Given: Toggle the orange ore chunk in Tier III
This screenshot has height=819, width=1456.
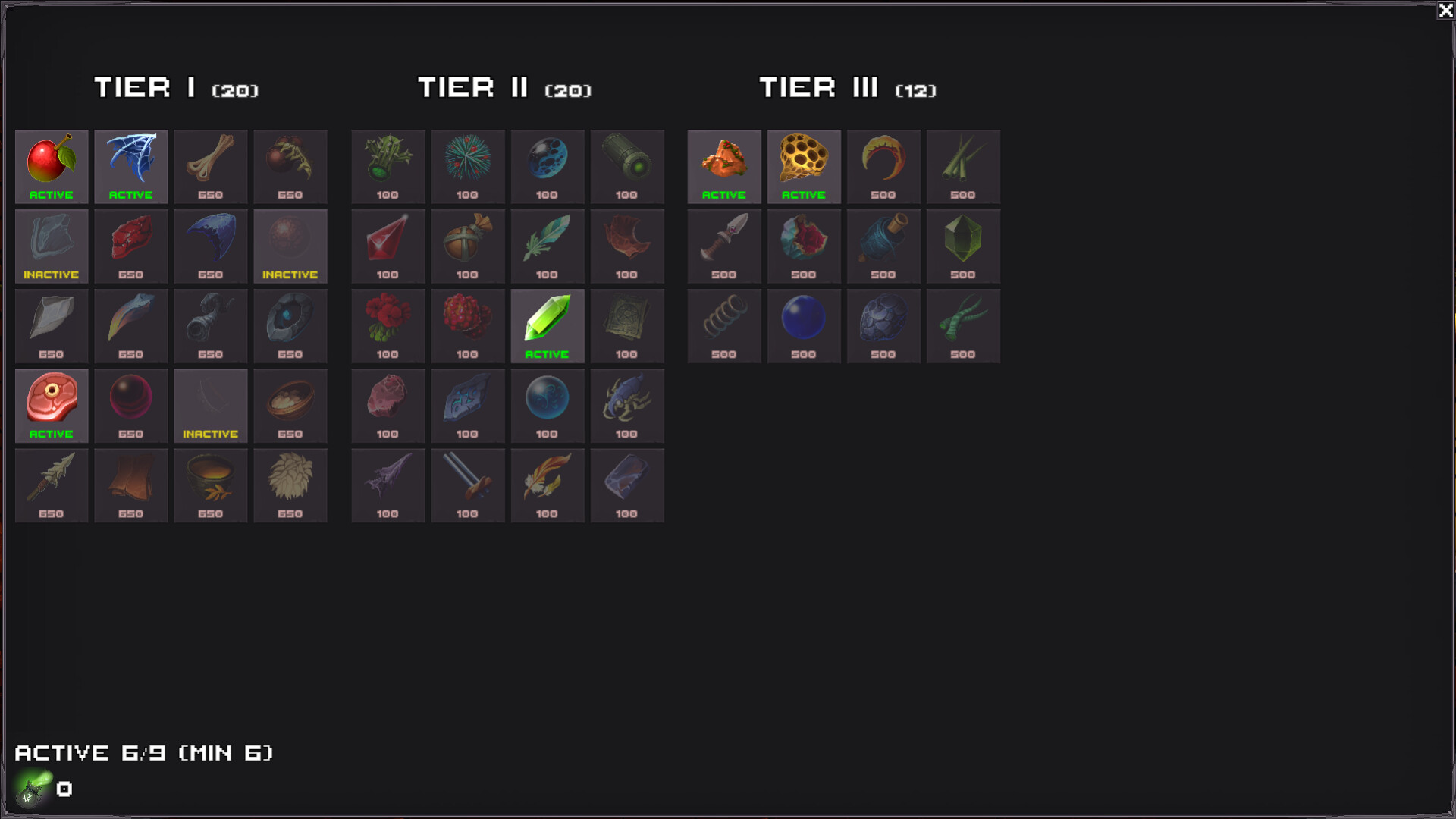Looking at the screenshot, I should point(724,166).
